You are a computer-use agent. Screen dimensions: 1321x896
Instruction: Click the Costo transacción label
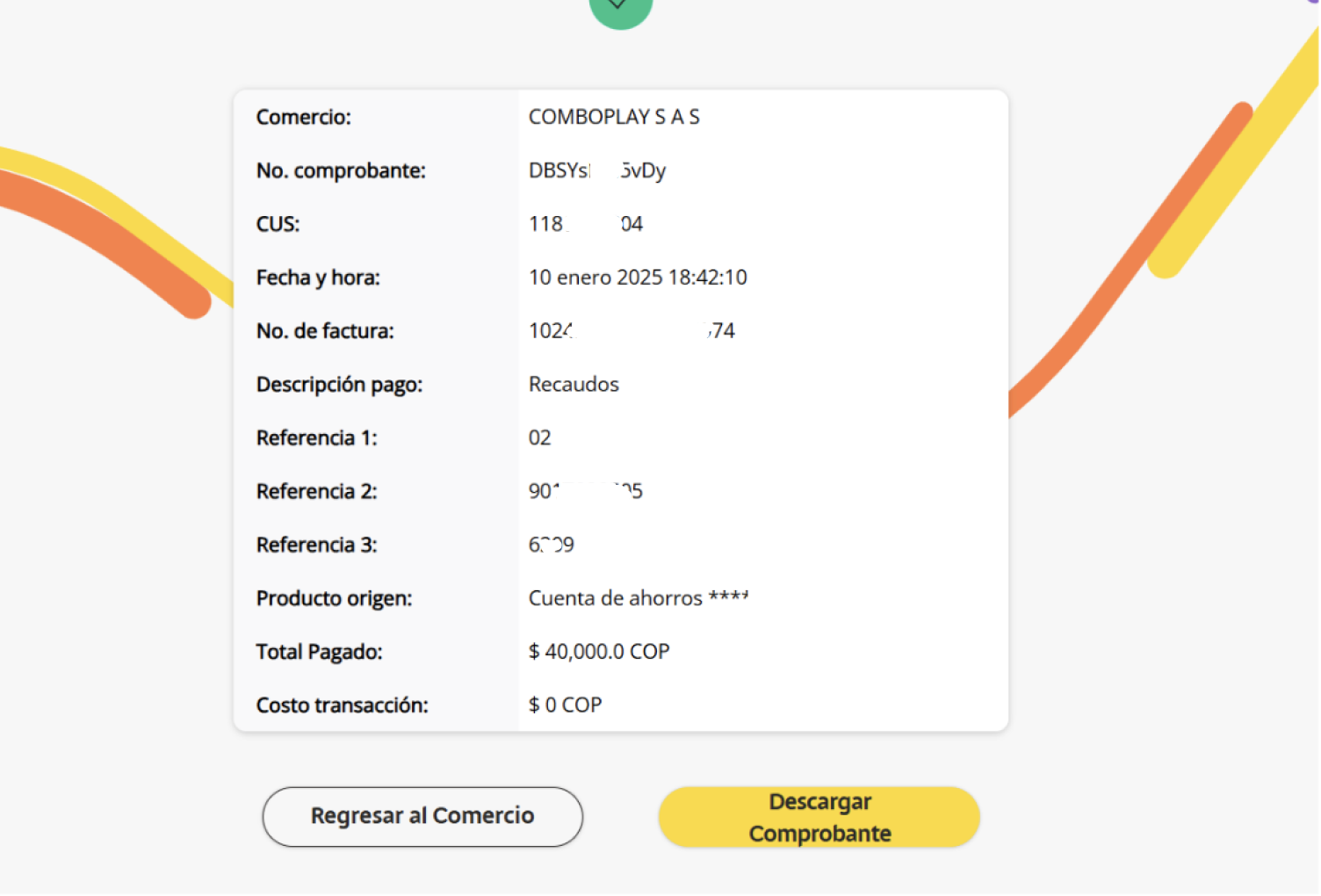point(342,705)
